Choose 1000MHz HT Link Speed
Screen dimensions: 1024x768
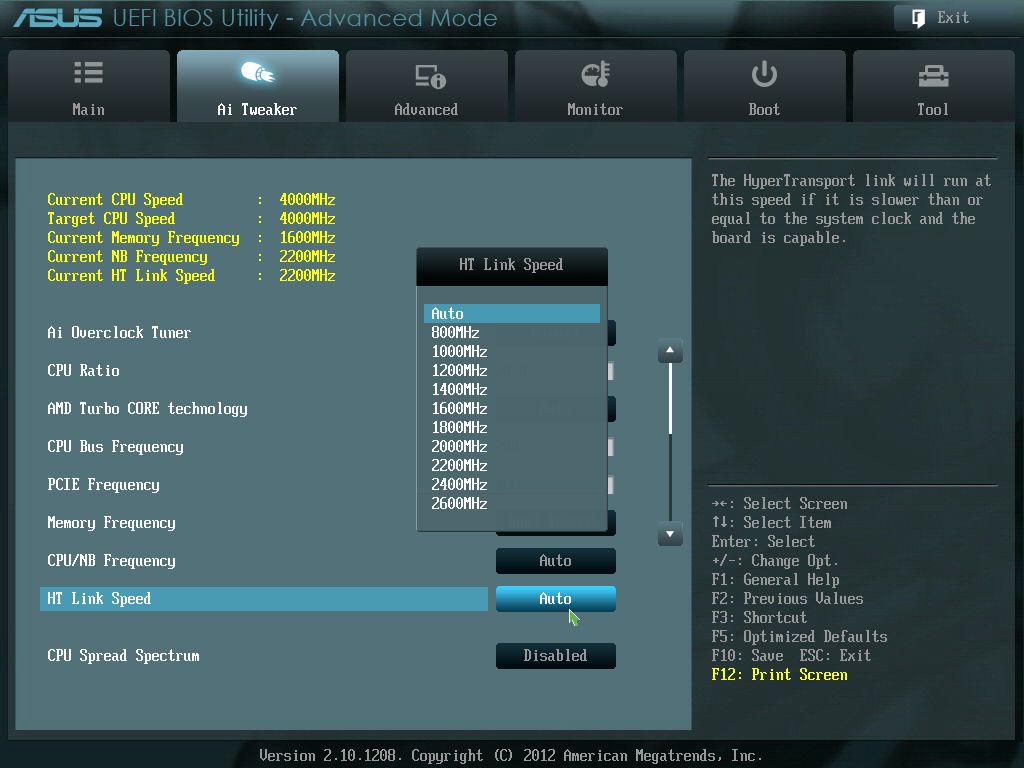click(511, 351)
